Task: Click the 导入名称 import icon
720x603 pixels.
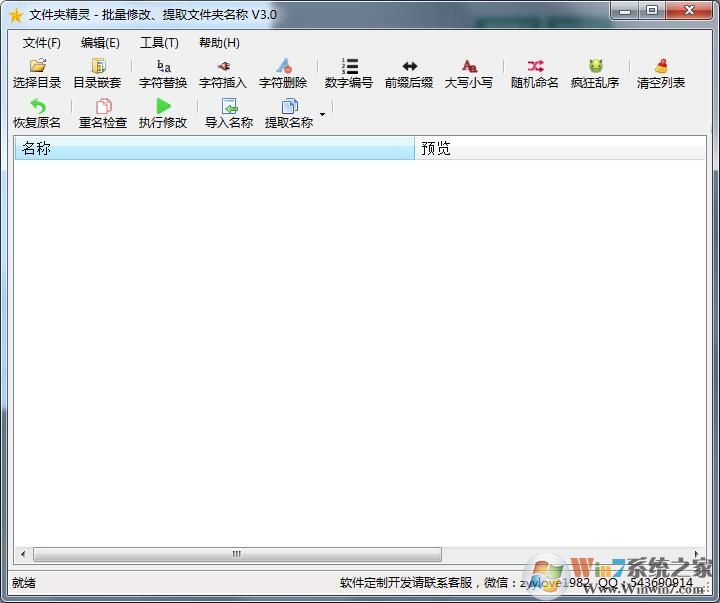Action: coord(229,106)
